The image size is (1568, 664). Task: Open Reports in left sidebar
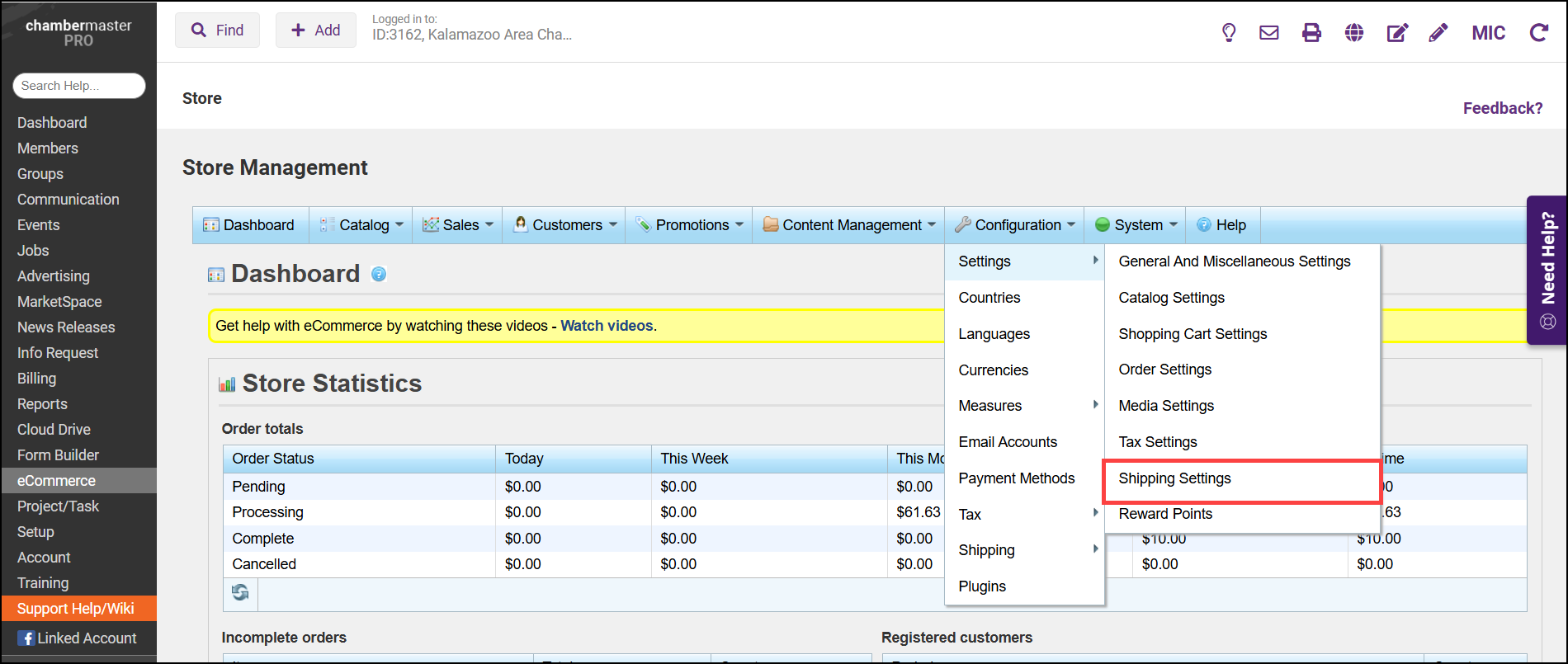(43, 404)
